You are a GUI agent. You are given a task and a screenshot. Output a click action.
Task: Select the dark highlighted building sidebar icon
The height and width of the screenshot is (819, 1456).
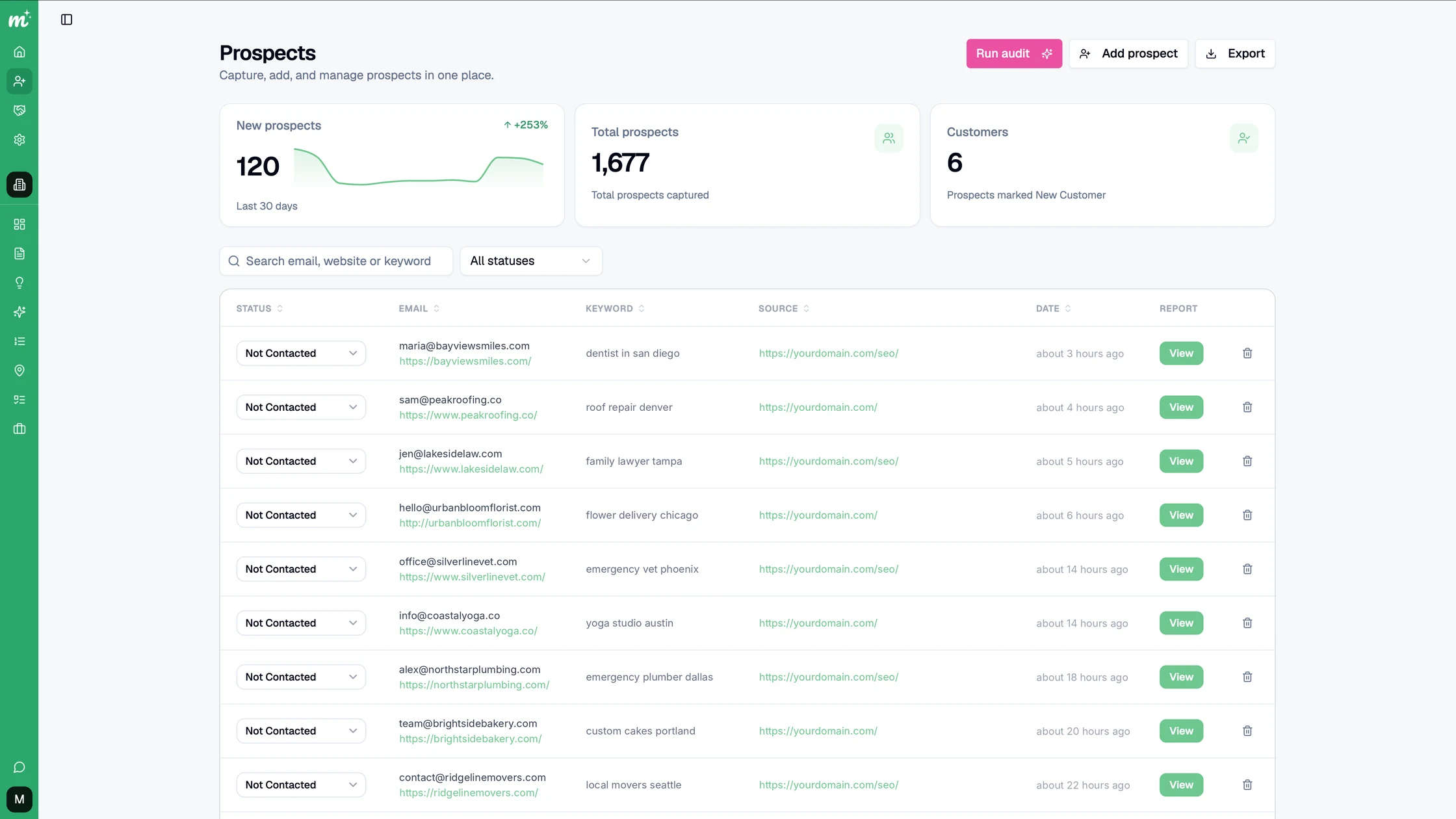point(19,185)
